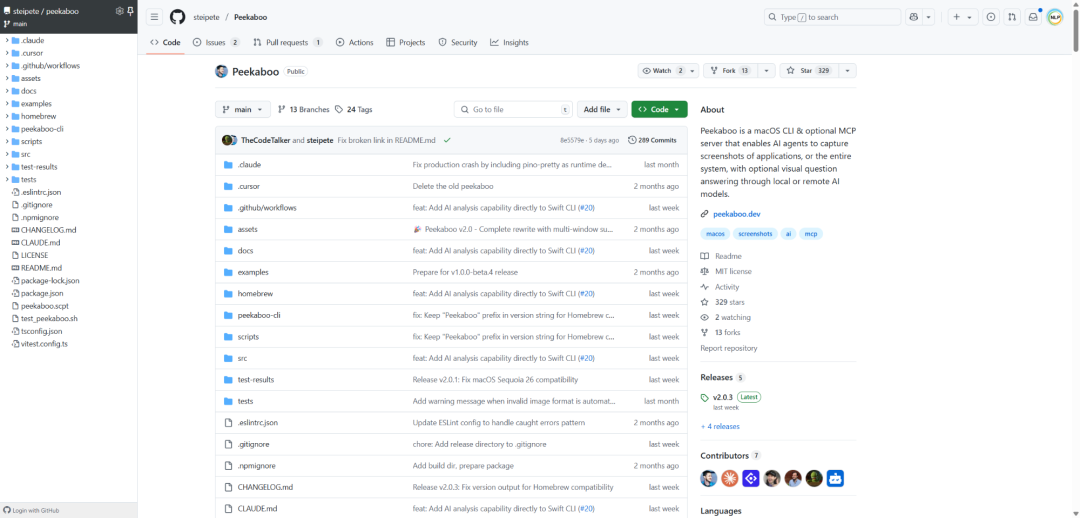Screen dimensions: 1080x518
Task: Click the Go to file search field
Action: (513, 110)
